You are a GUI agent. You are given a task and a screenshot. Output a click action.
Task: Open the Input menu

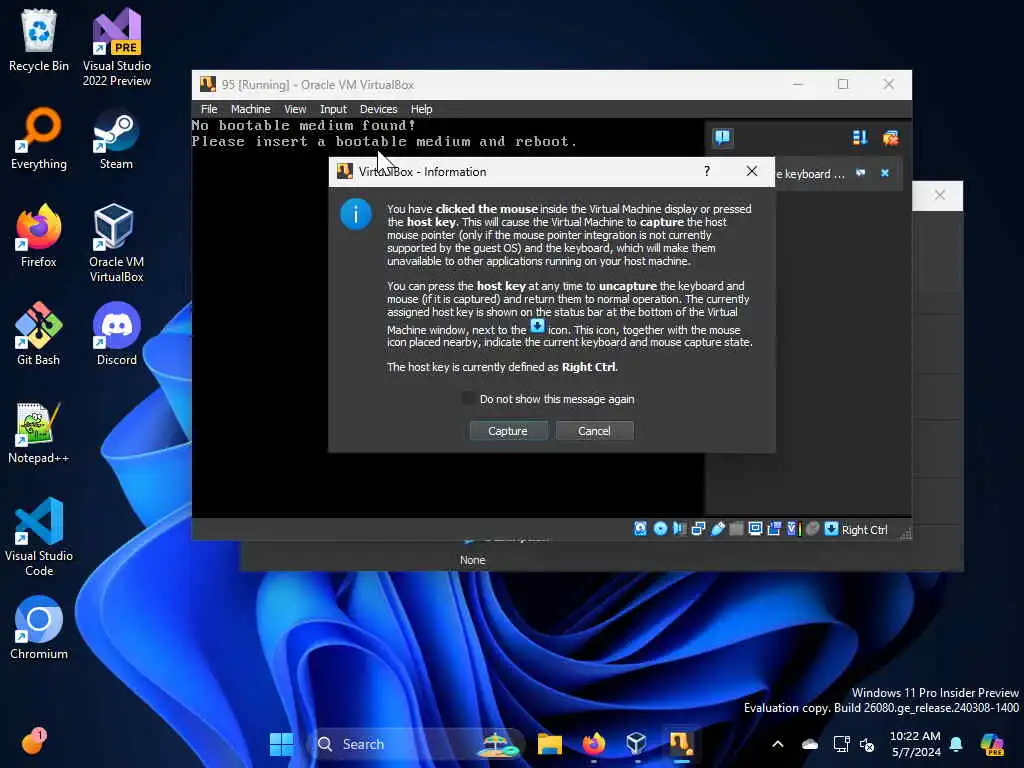pyautogui.click(x=333, y=109)
